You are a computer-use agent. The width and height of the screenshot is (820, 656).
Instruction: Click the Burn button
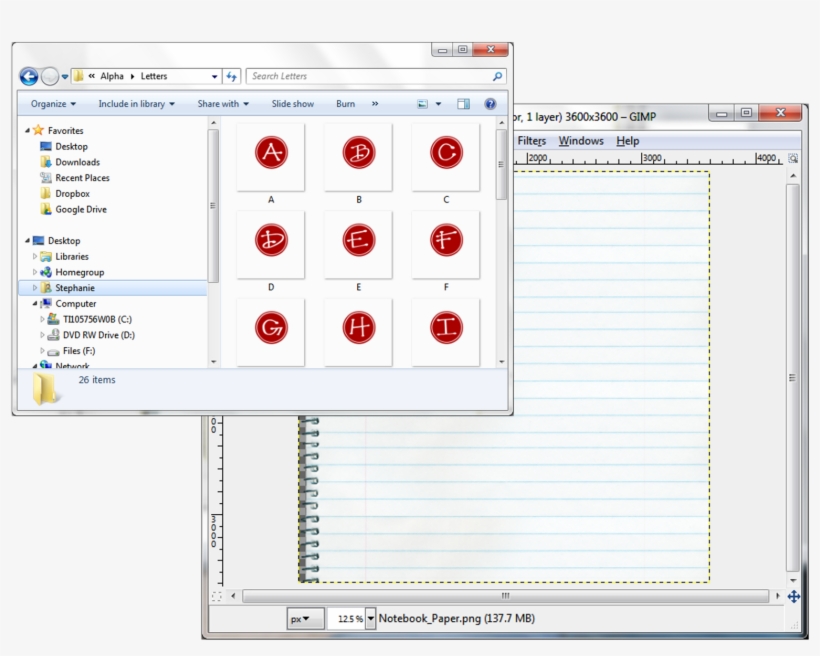click(x=345, y=104)
